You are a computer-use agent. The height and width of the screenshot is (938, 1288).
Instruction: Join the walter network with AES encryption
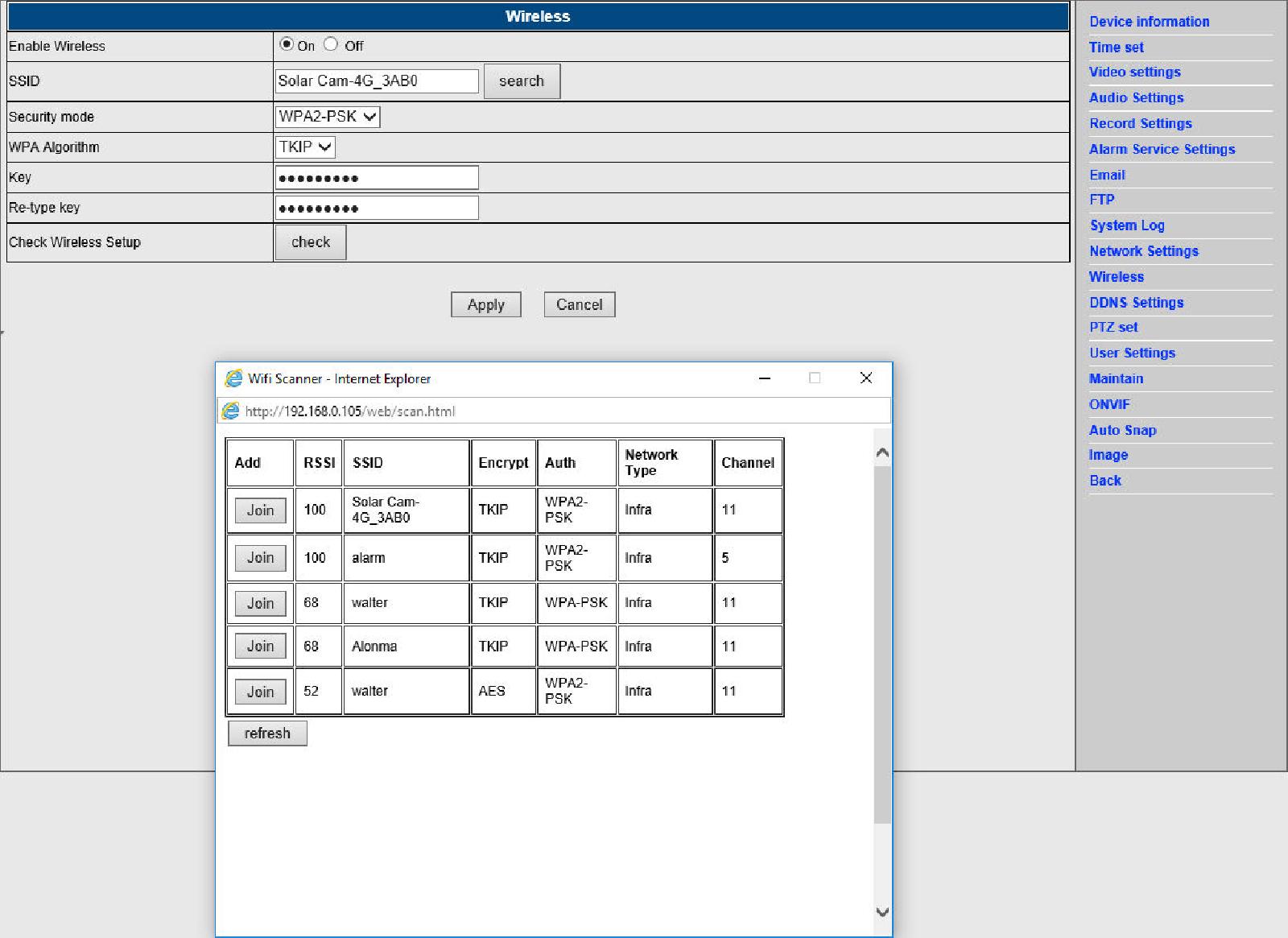click(260, 692)
